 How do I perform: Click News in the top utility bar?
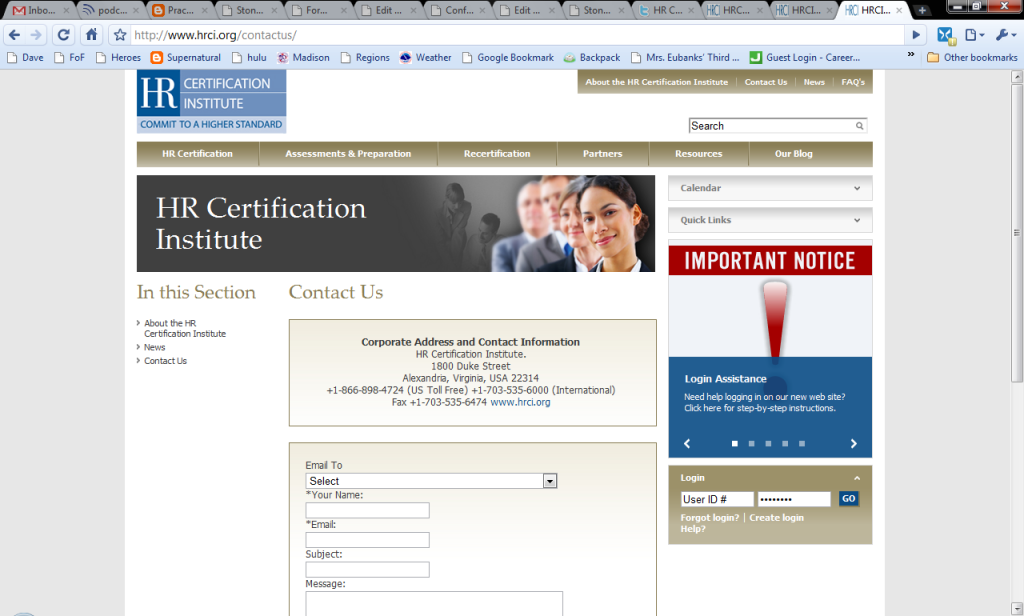[x=814, y=82]
